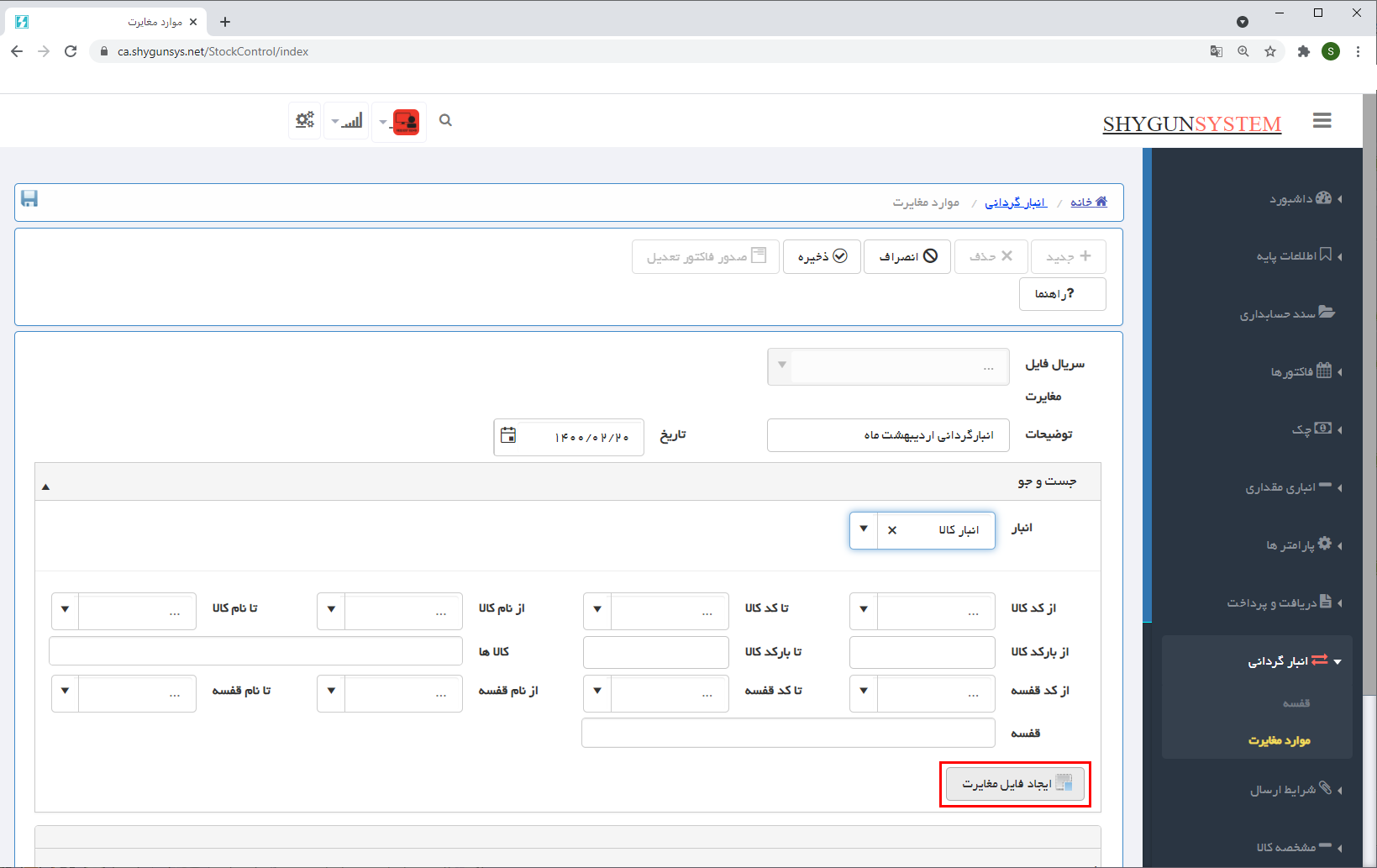1377x868 pixels.
Task: Expand the انبار warehouse dropdown arrow
Action: click(x=864, y=529)
